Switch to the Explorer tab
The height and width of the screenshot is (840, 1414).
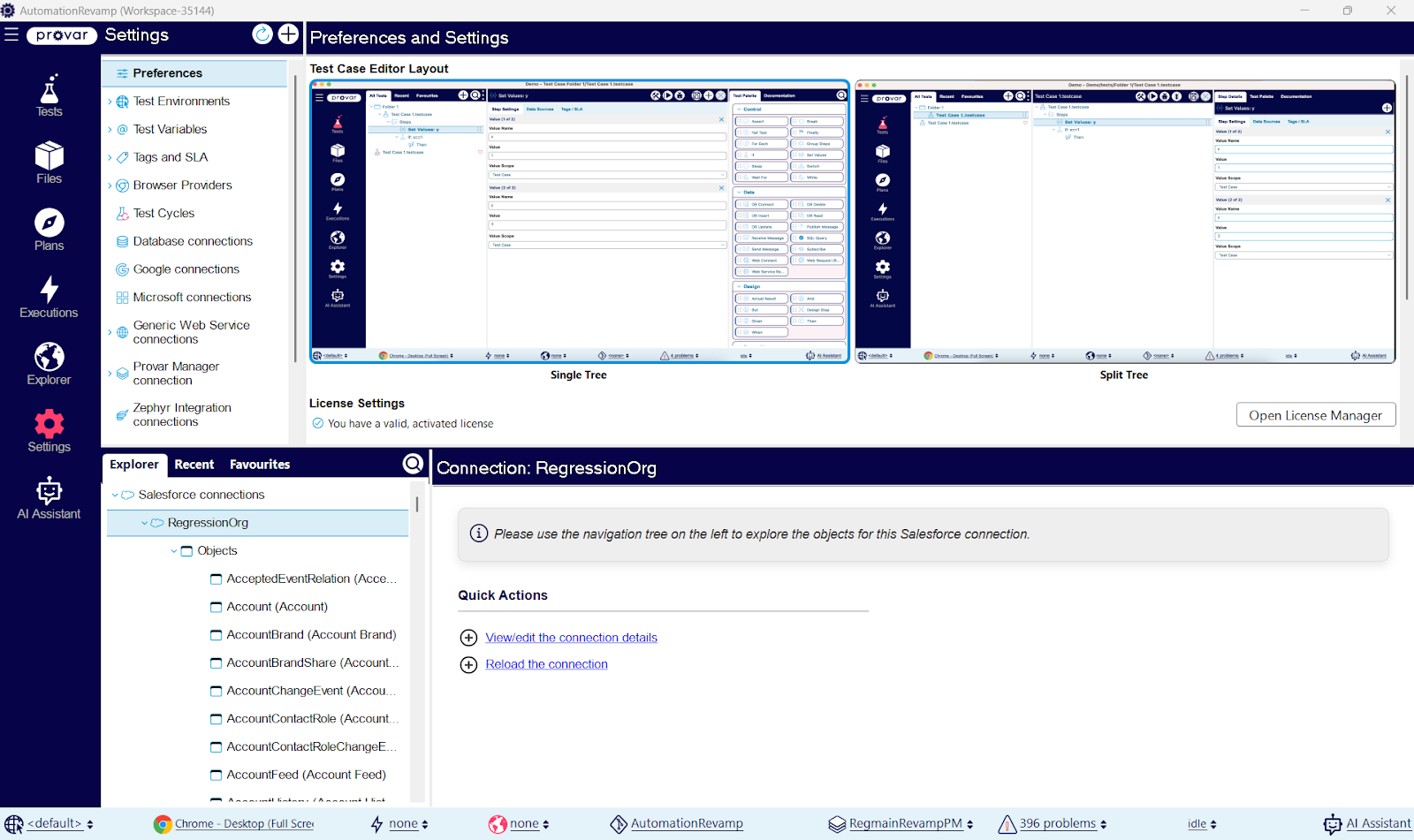134,465
